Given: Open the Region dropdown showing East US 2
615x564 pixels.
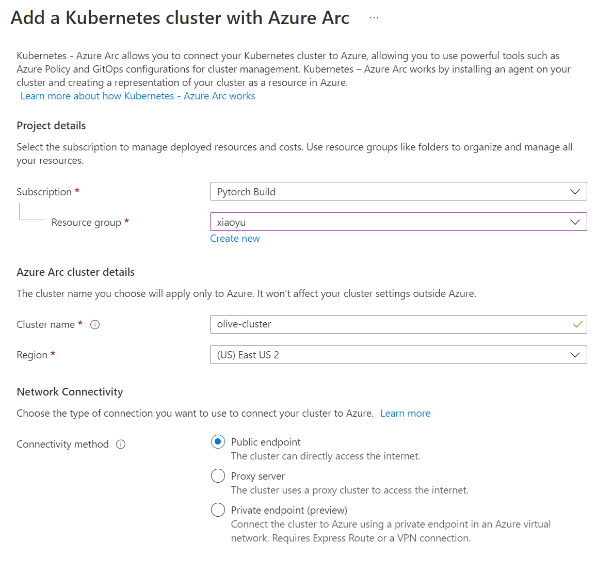Looking at the screenshot, I should pos(398,355).
